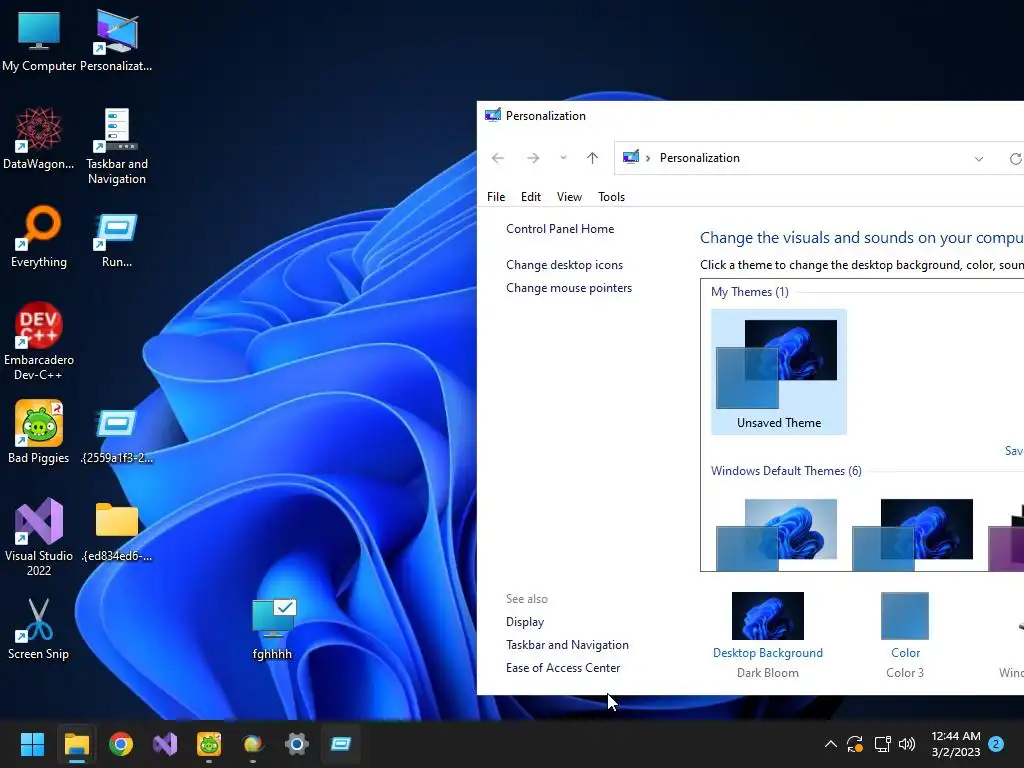Open Color settings showing Color 3
Viewport: 1024px width, 768px height.
tap(904, 635)
